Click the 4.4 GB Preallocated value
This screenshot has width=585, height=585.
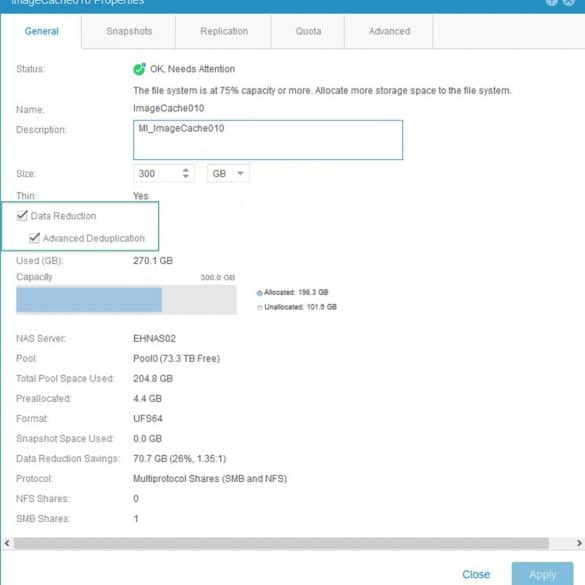[x=147, y=398]
